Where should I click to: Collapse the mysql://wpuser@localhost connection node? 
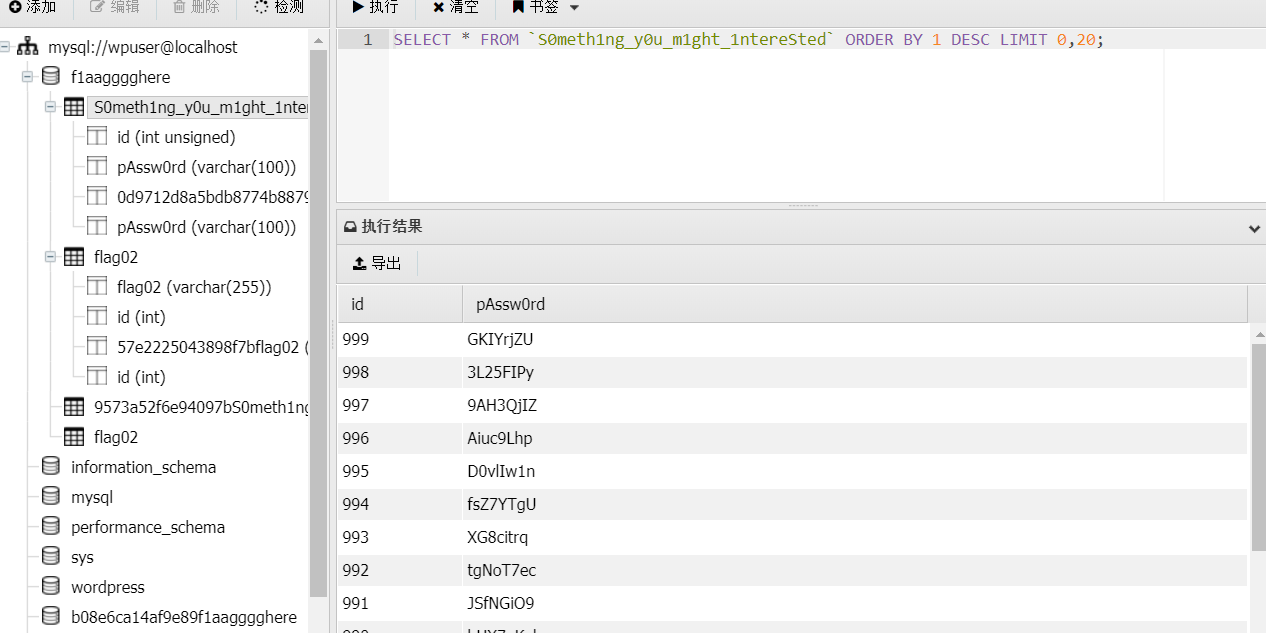tap(6, 47)
